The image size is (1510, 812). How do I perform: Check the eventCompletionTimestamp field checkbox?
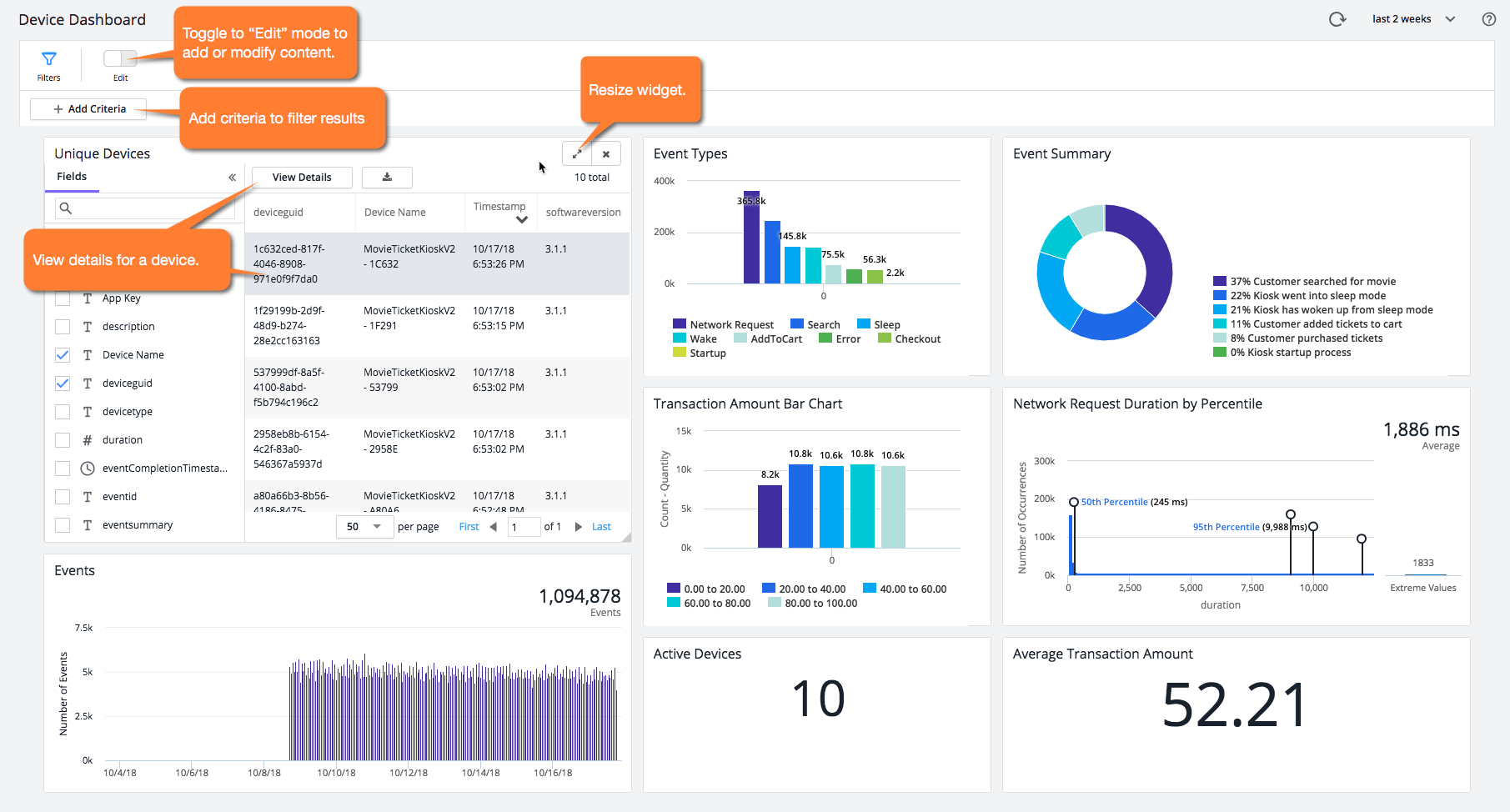[63, 469]
